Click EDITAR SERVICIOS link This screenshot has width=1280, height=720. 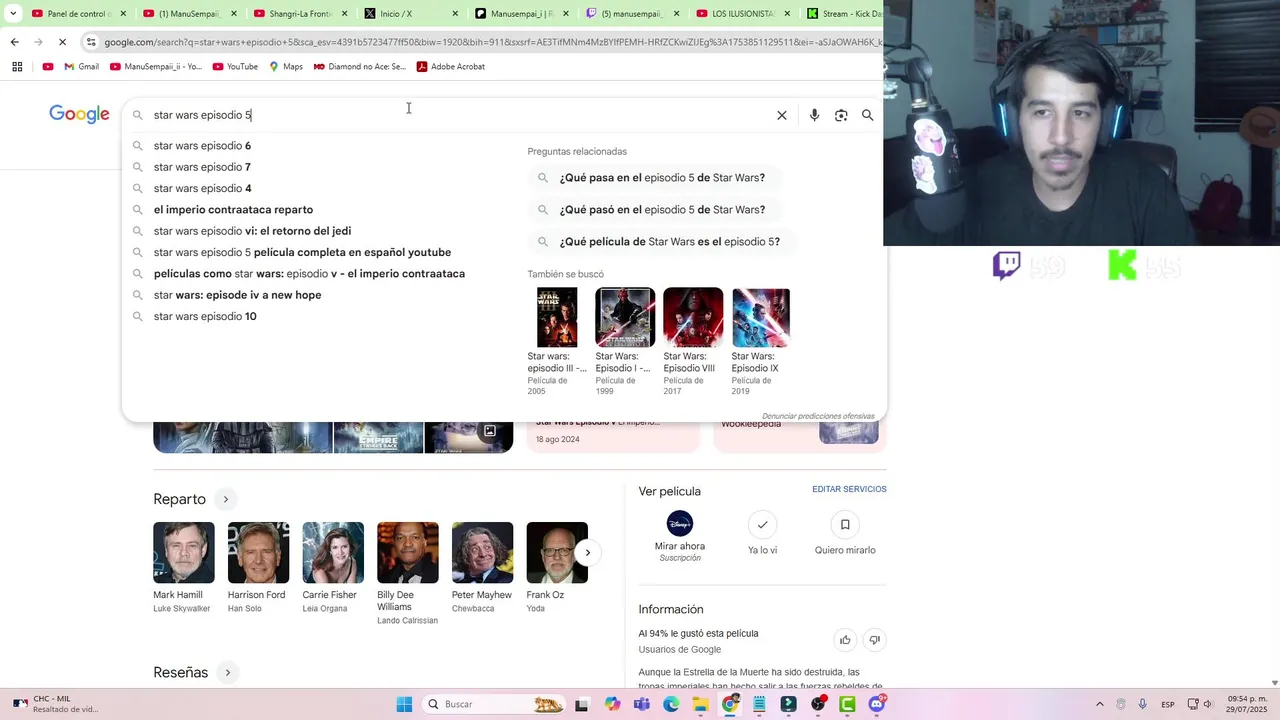849,489
